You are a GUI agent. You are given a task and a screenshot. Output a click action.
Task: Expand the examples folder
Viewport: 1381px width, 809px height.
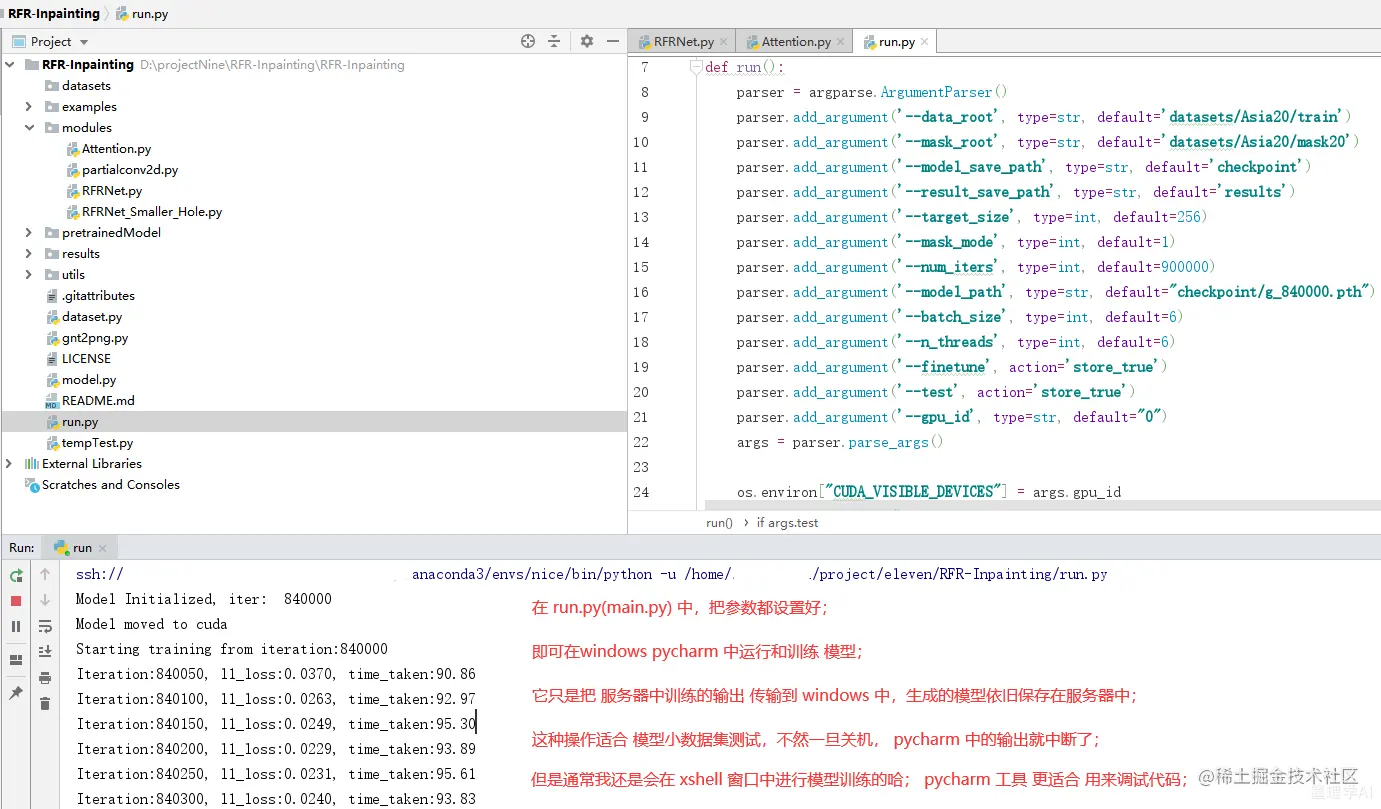[29, 106]
